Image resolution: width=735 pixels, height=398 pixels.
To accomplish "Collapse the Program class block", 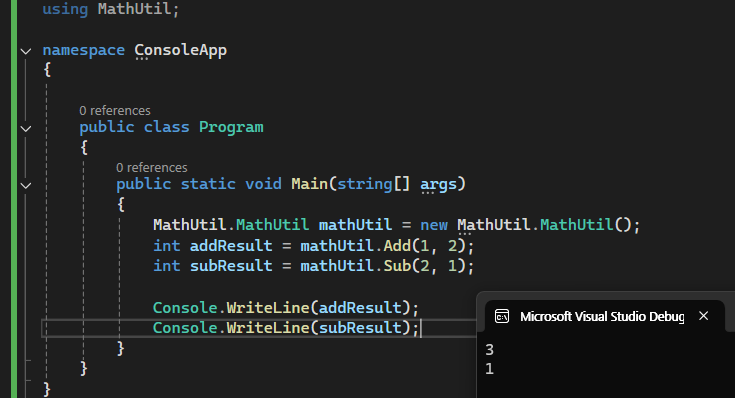I will pyautogui.click(x=26, y=128).
